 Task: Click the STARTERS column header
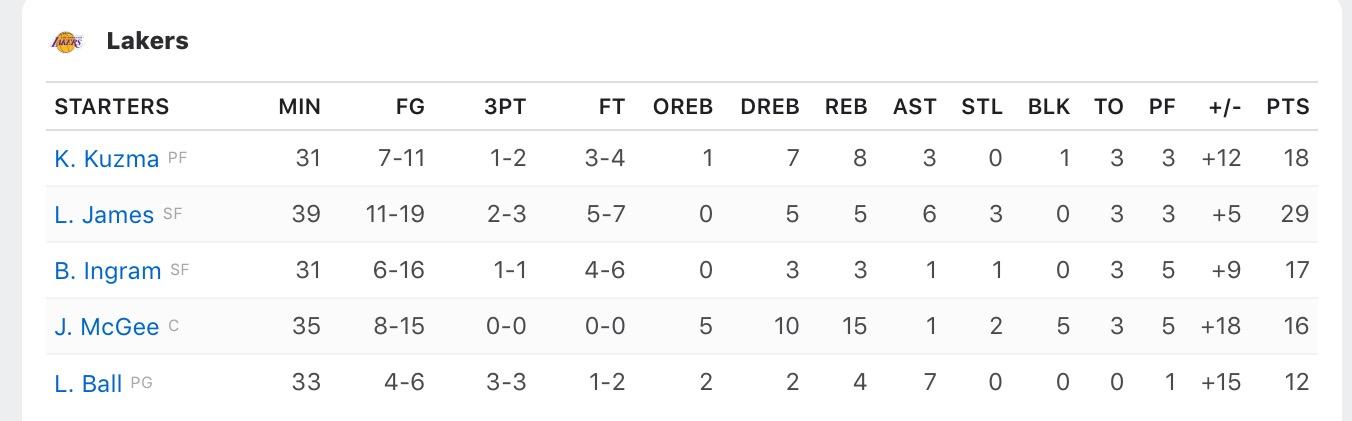[112, 107]
